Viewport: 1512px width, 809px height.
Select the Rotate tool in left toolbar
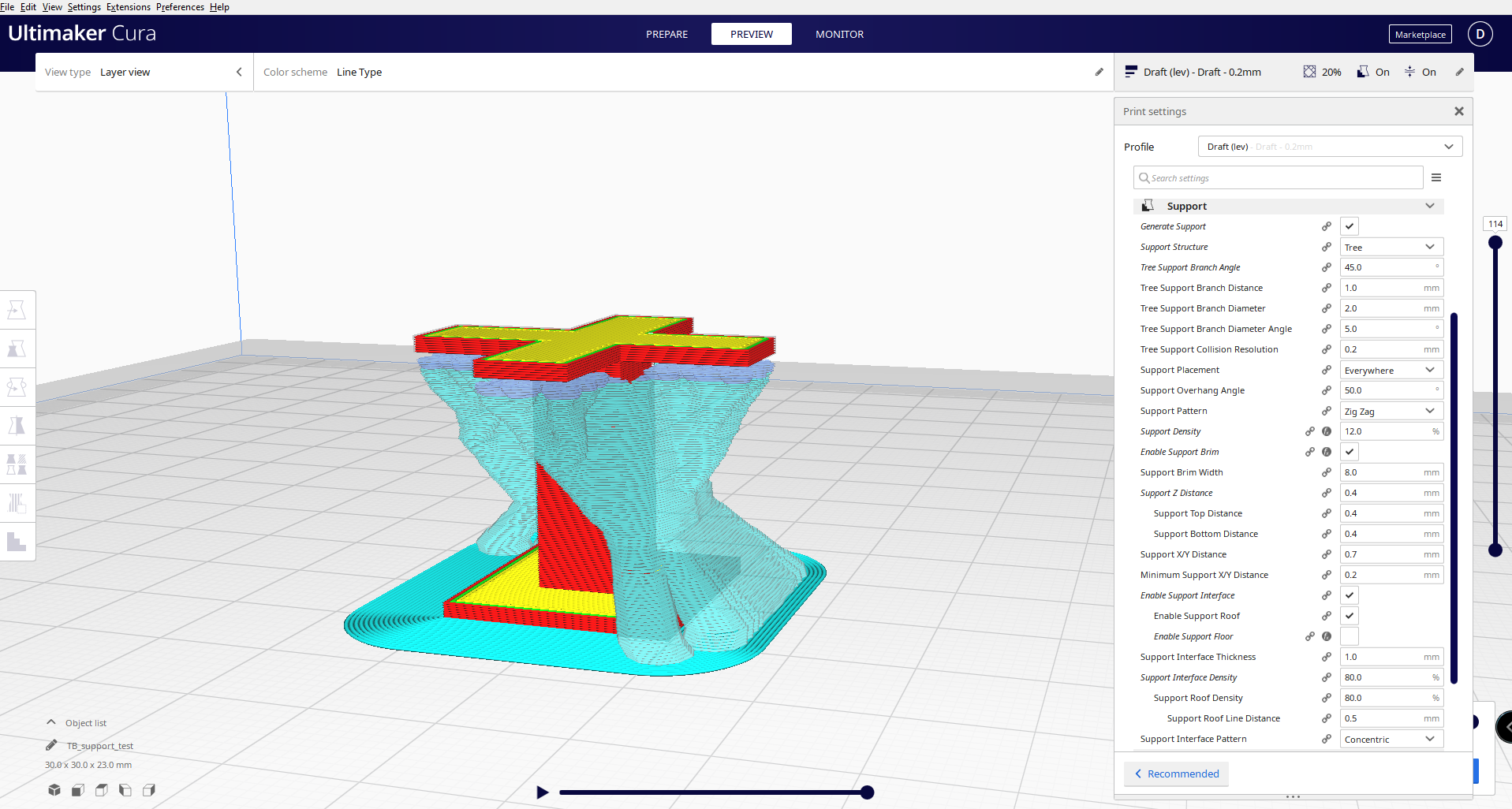[x=17, y=387]
